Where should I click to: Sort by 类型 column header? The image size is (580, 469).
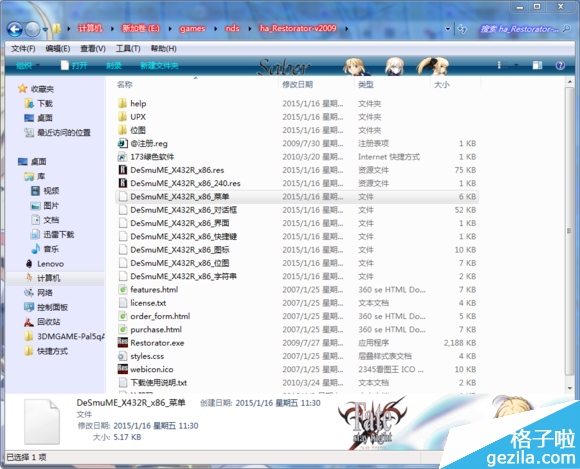click(x=365, y=84)
